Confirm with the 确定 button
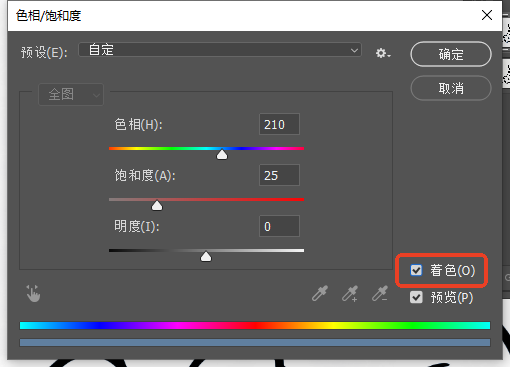Viewport: 510px width, 367px height. (451, 54)
